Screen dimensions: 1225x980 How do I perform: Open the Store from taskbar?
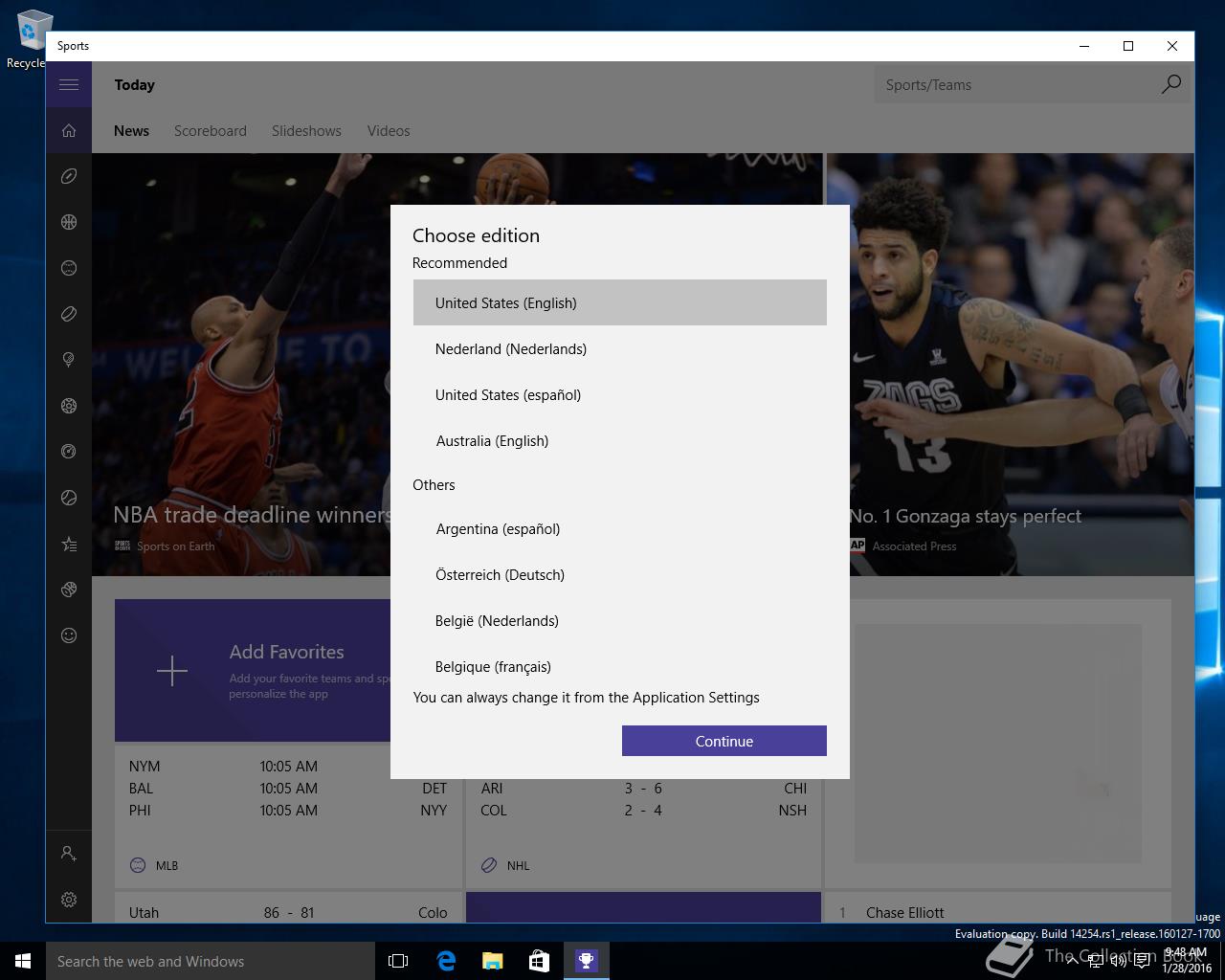click(540, 961)
